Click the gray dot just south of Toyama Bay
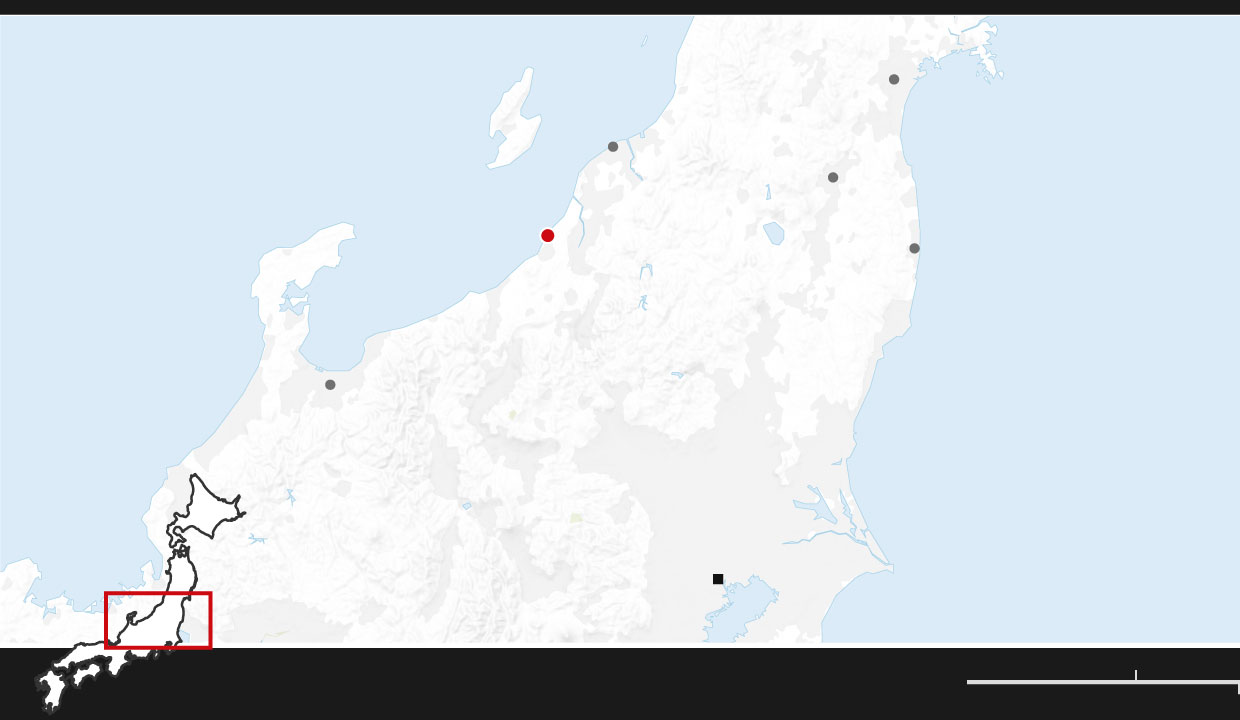This screenshot has height=720, width=1240. 330,385
